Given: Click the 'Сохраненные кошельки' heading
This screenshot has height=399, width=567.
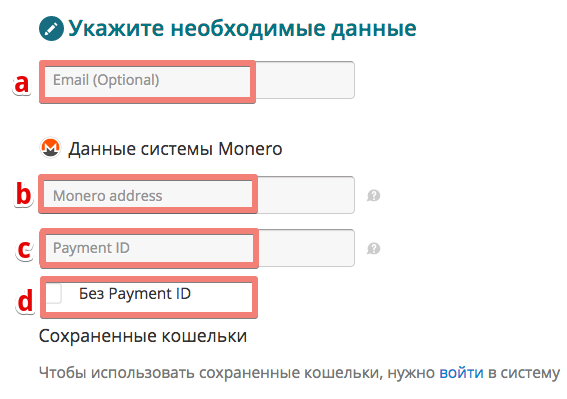Looking at the screenshot, I should [x=143, y=336].
